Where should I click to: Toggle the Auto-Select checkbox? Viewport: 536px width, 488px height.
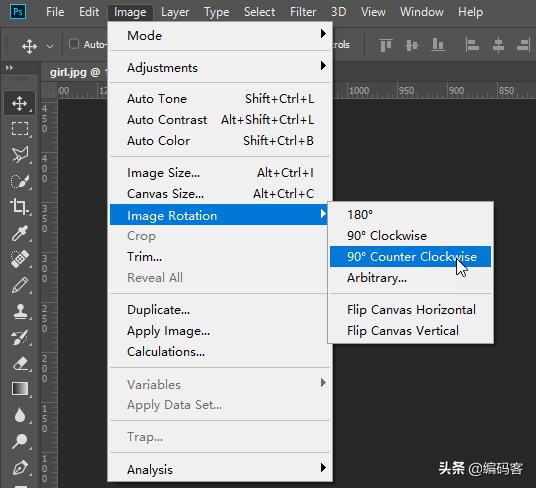74,44
